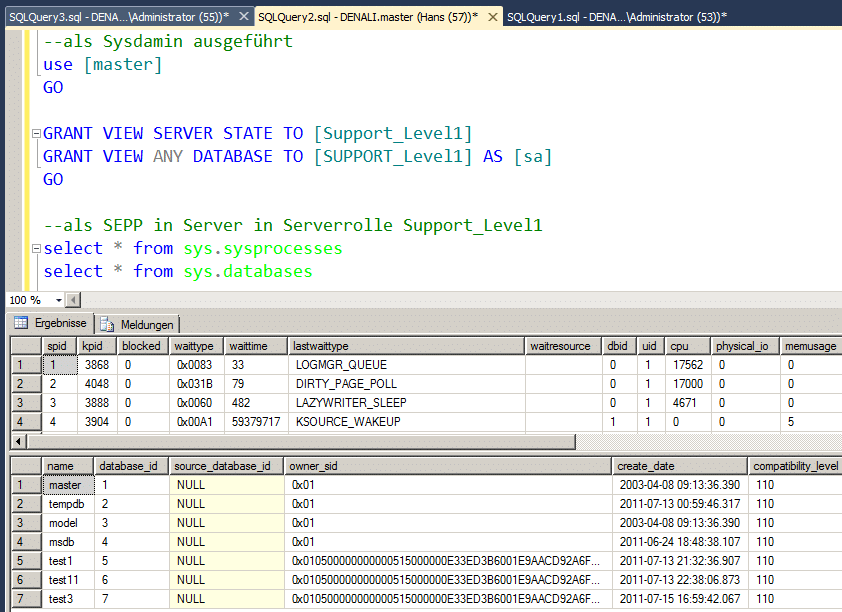Click the kpid column header

coord(98,346)
